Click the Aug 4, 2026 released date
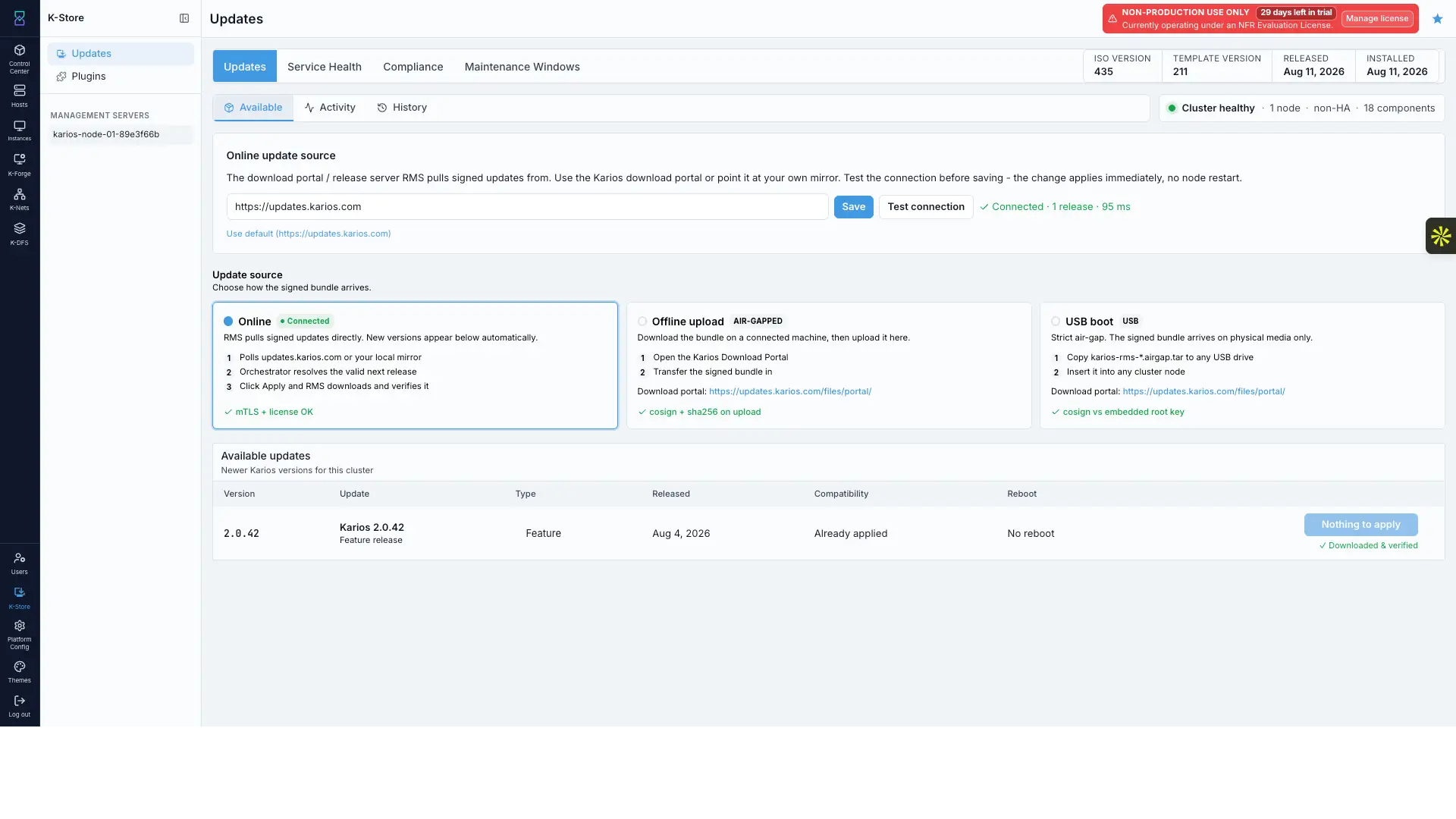1456x819 pixels. (x=681, y=534)
